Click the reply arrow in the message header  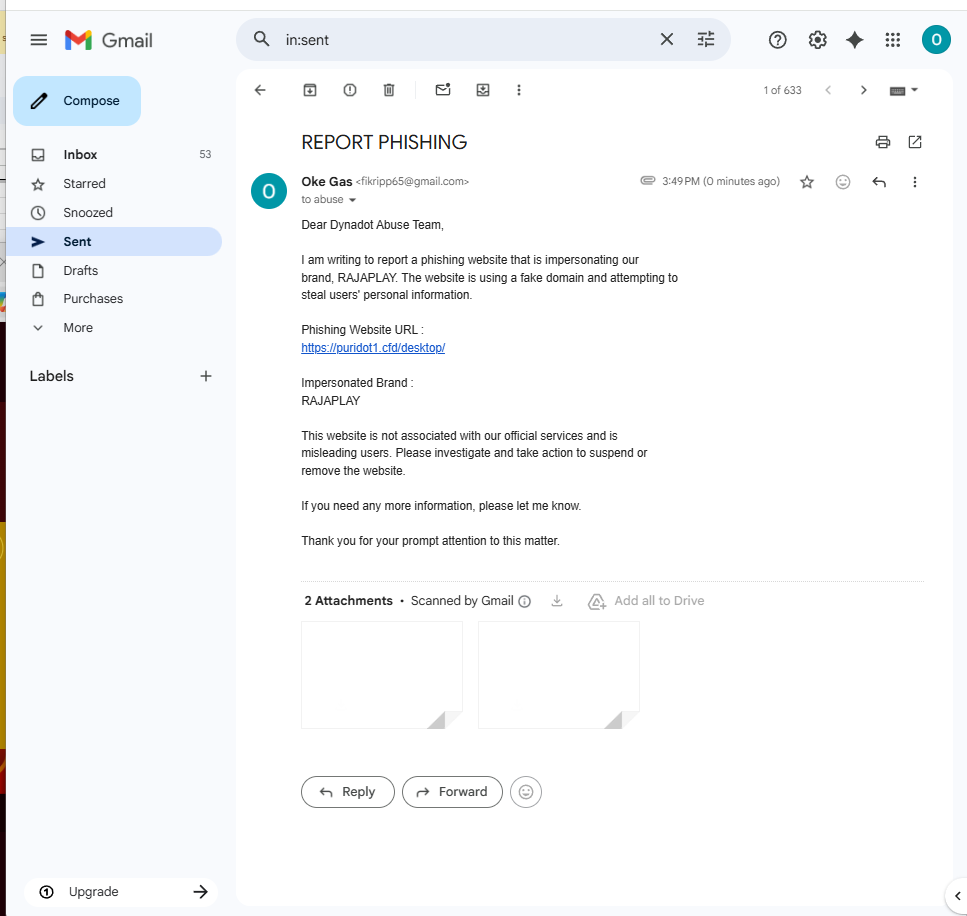coord(879,182)
